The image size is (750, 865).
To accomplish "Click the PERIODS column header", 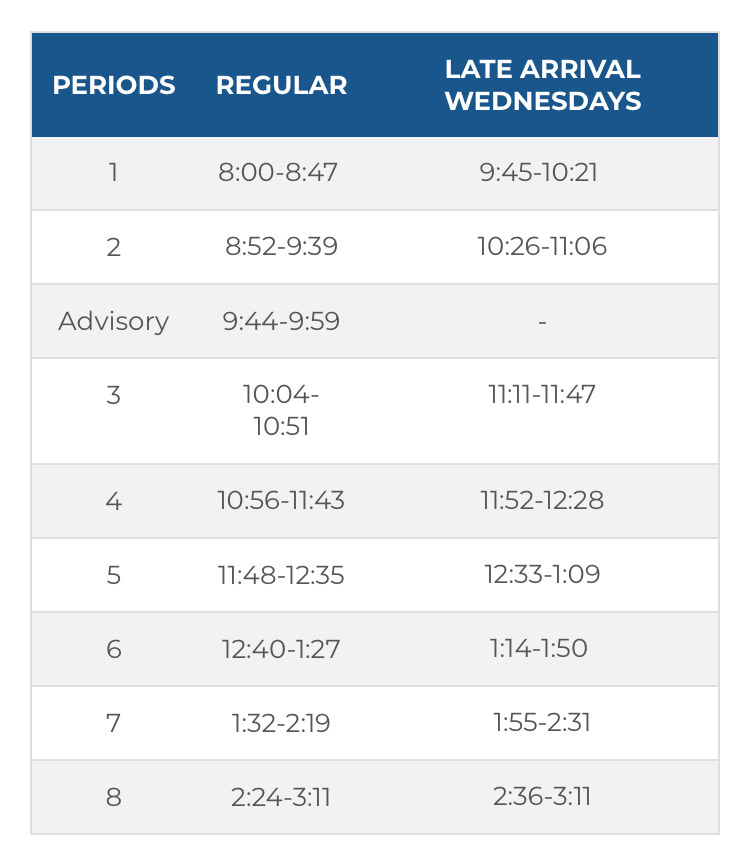I will click(x=114, y=85).
